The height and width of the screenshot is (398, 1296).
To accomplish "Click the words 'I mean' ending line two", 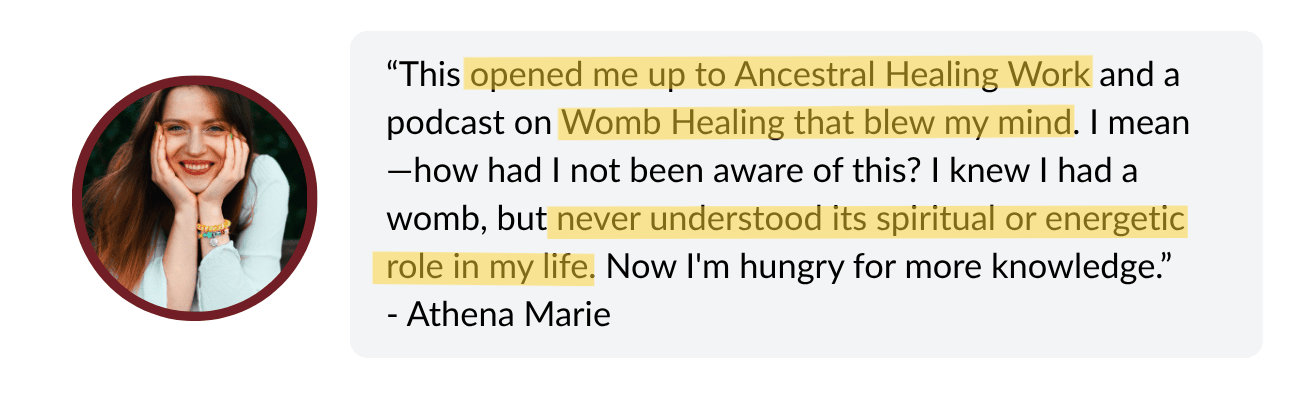I will (x=1141, y=123).
